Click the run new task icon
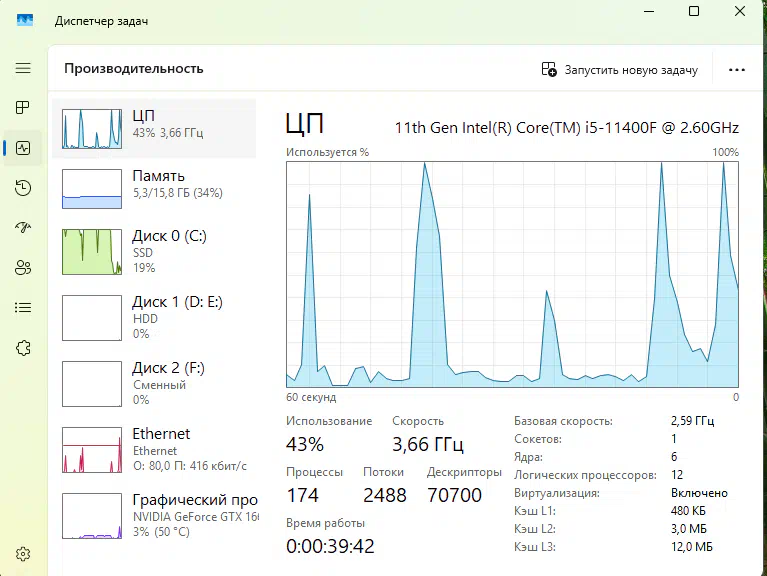This screenshot has width=767, height=576. [549, 69]
